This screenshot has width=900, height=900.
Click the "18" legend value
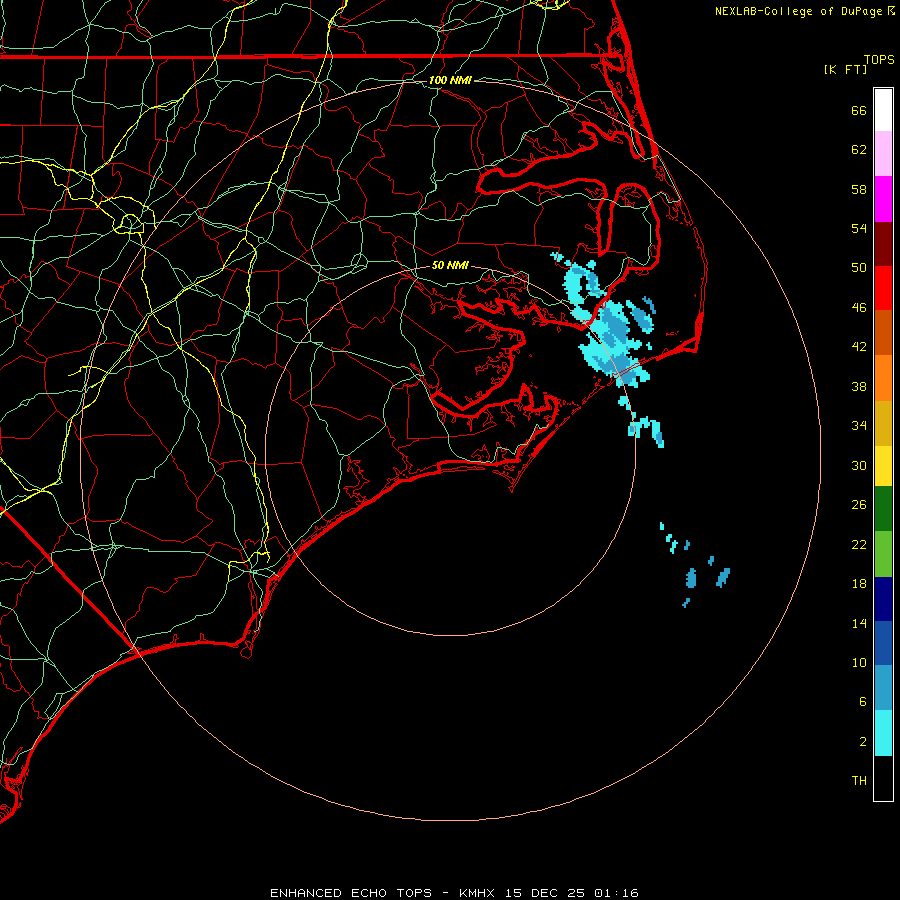[859, 584]
